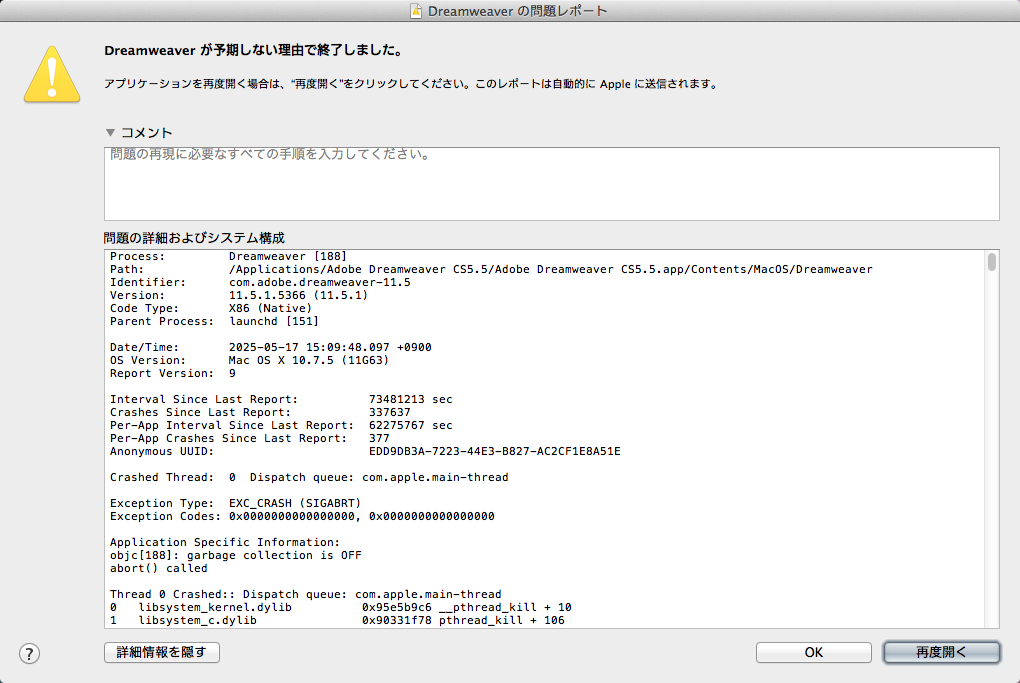Click the Code Type X86 (Native) line
Image resolution: width=1020 pixels, height=683 pixels.
[x=211, y=308]
